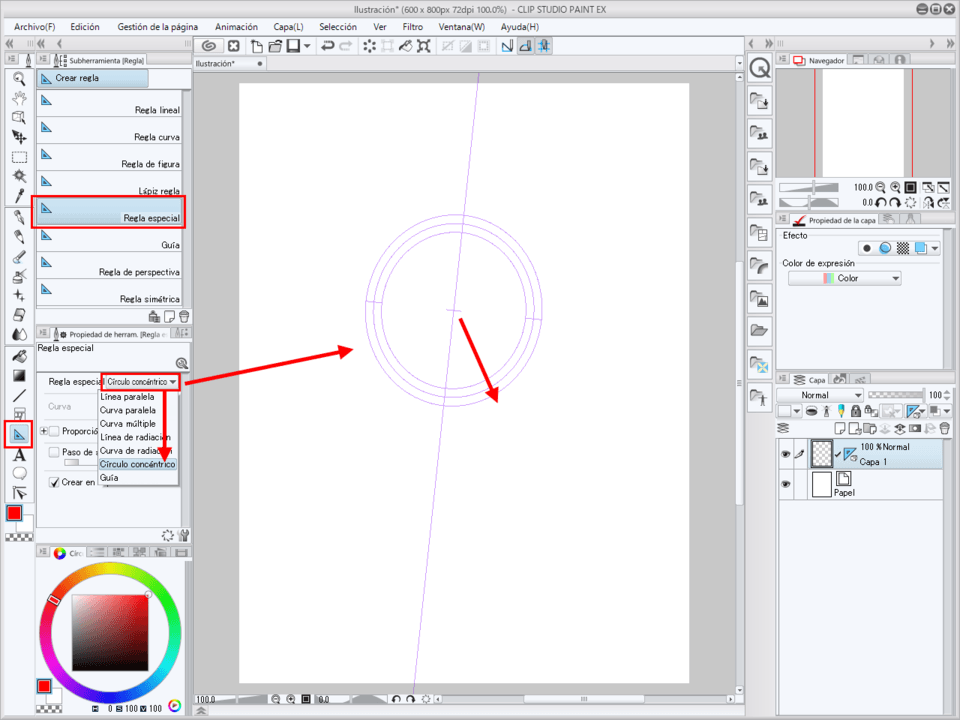Select the Regla de perspectiva subtool
Screen dimensions: 960x720
[110, 264]
